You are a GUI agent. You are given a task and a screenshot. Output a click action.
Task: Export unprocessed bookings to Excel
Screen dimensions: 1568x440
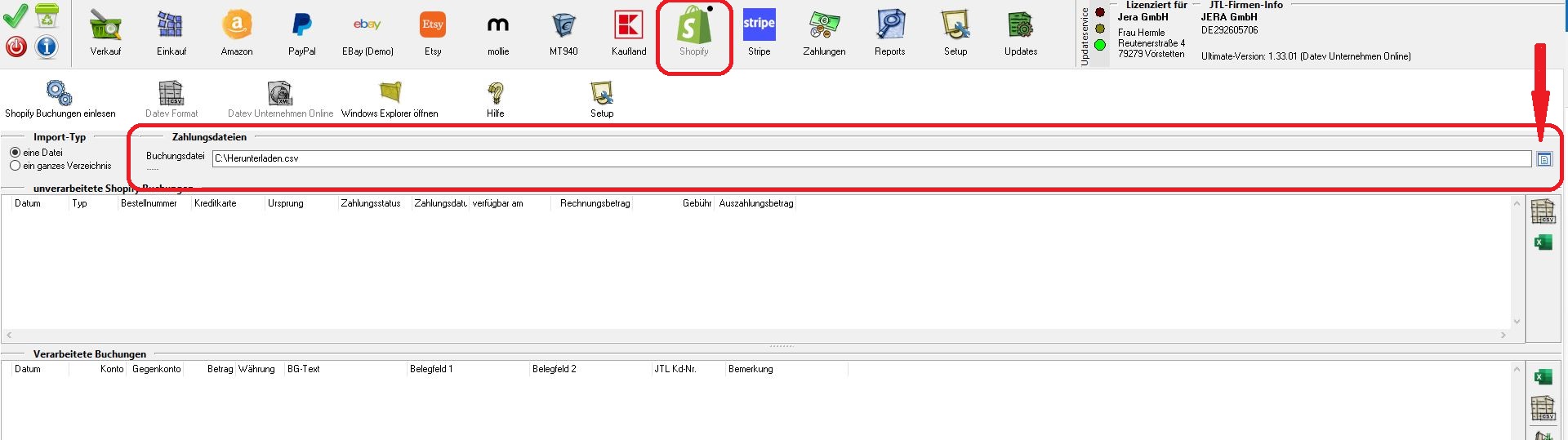click(1543, 242)
